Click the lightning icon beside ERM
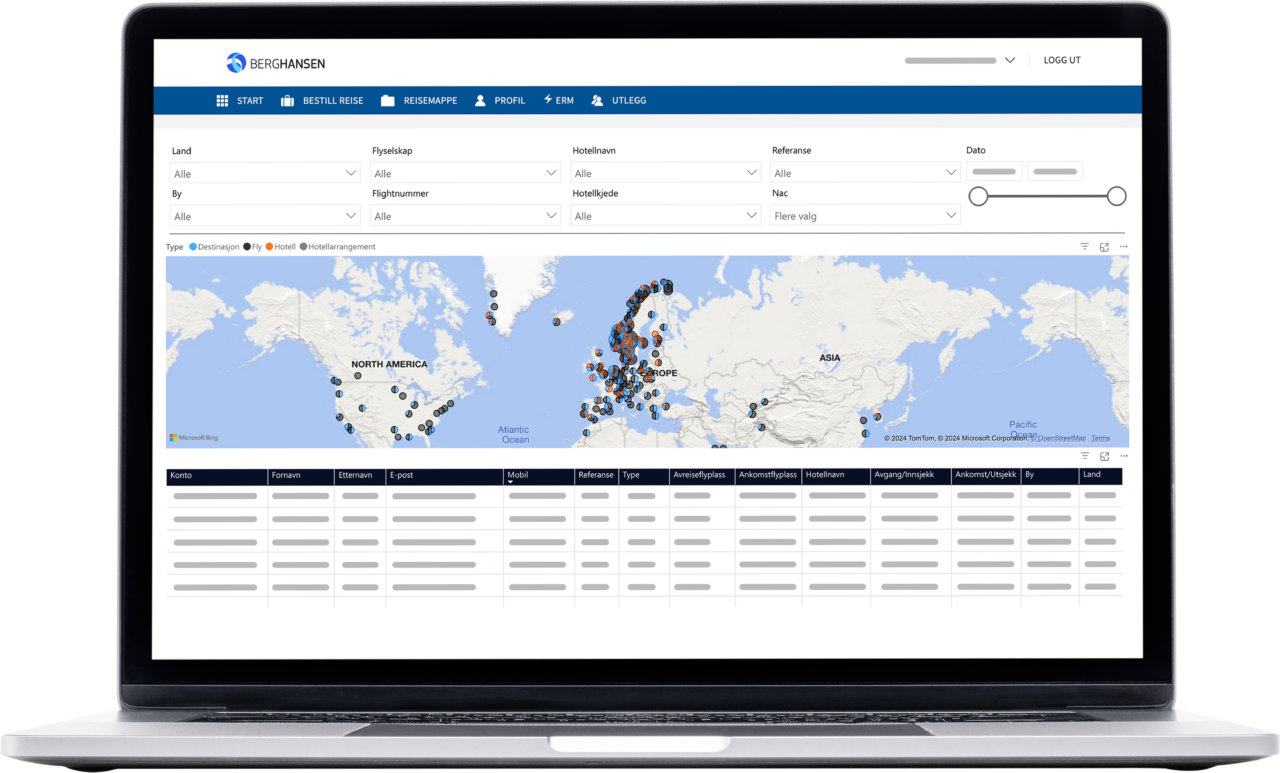This screenshot has height=773, width=1280. [x=548, y=100]
